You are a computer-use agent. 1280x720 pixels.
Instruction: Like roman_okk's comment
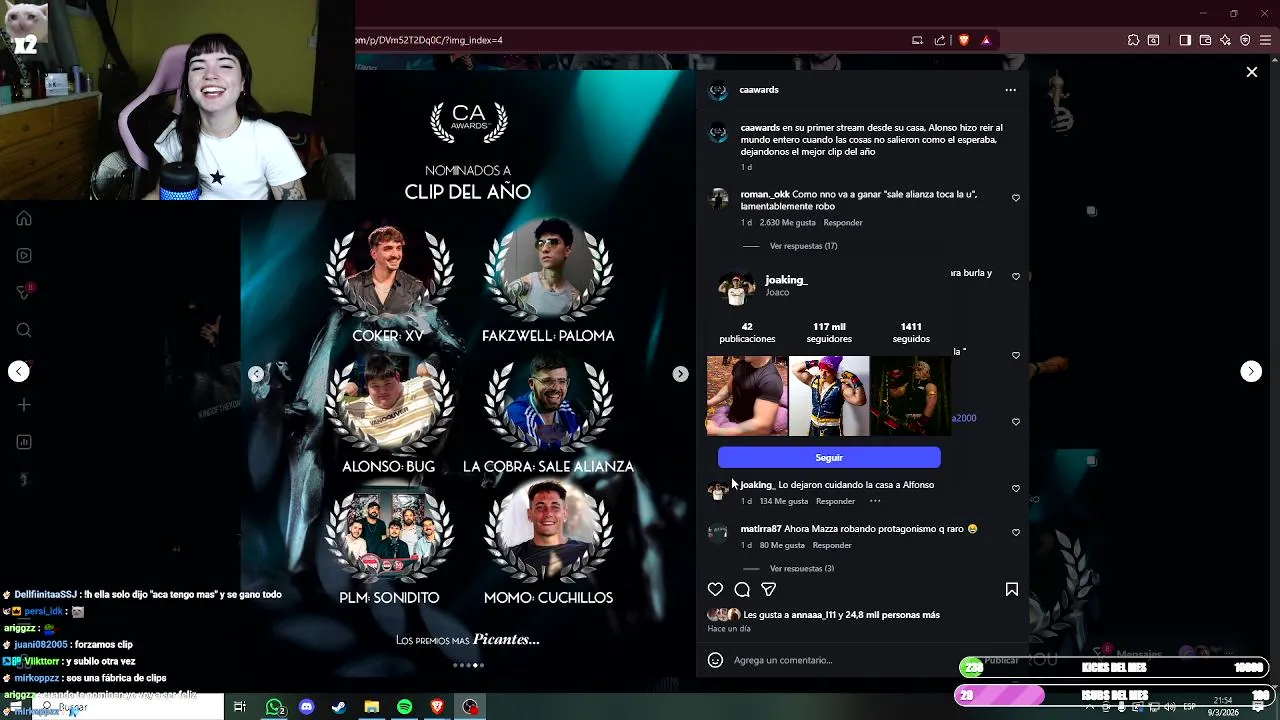(x=1016, y=198)
